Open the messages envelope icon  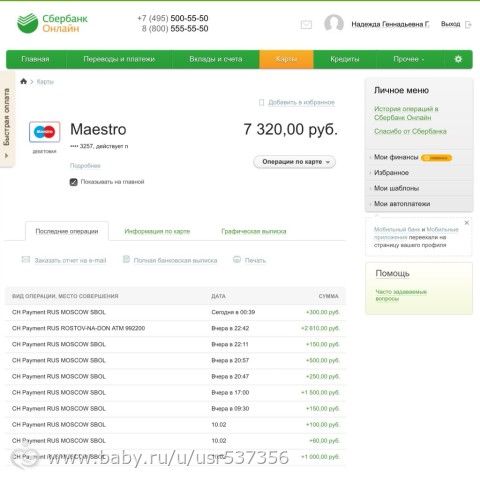306,25
